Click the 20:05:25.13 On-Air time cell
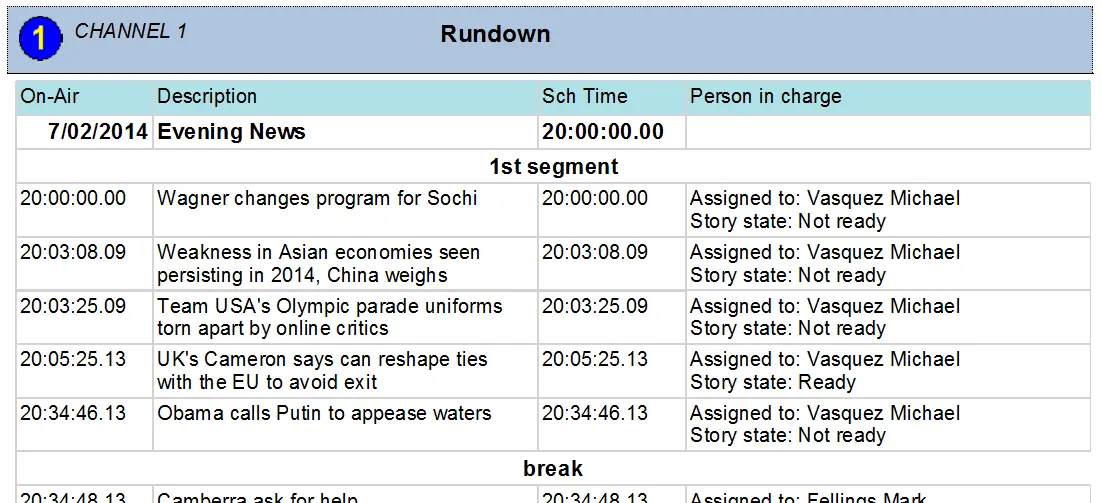 [x=73, y=359]
